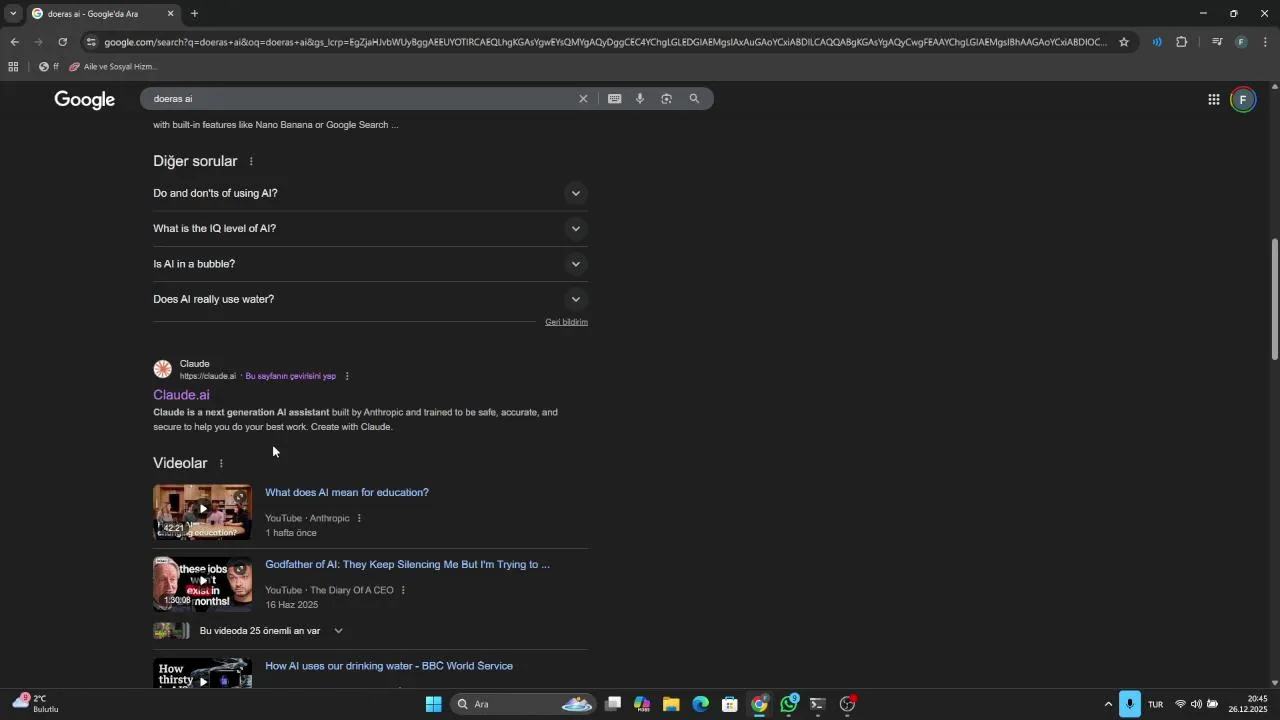The width and height of the screenshot is (1280, 720).
Task: Click the address bar URL
Action: point(605,42)
